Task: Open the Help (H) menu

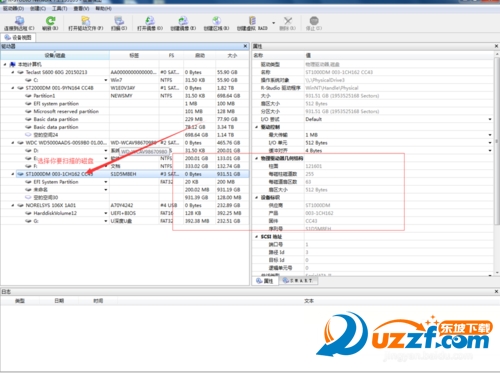Action: pyautogui.click(x=103, y=8)
